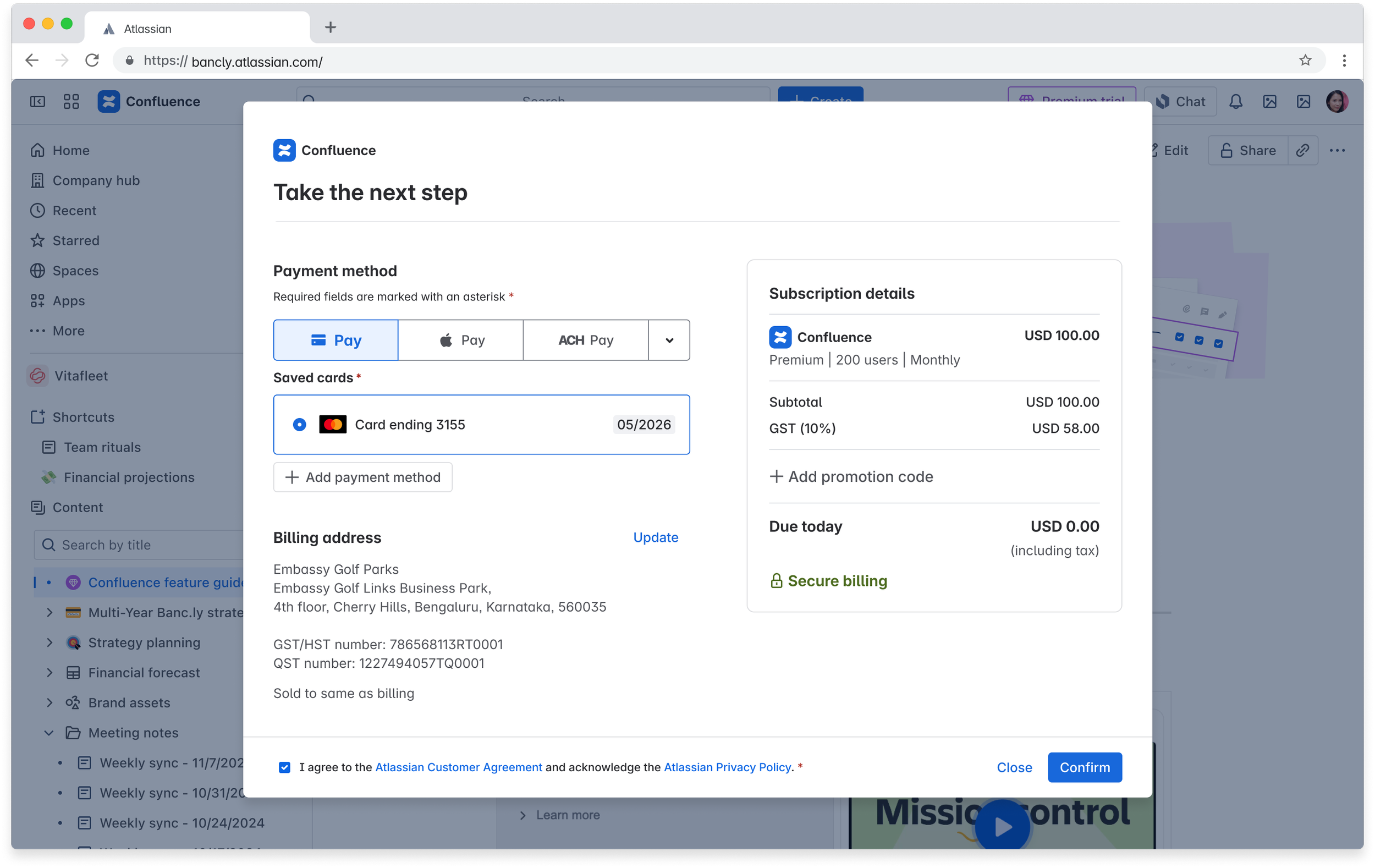Open the app switcher grid icon
Screen dimensions: 1375x868
click(x=71, y=102)
